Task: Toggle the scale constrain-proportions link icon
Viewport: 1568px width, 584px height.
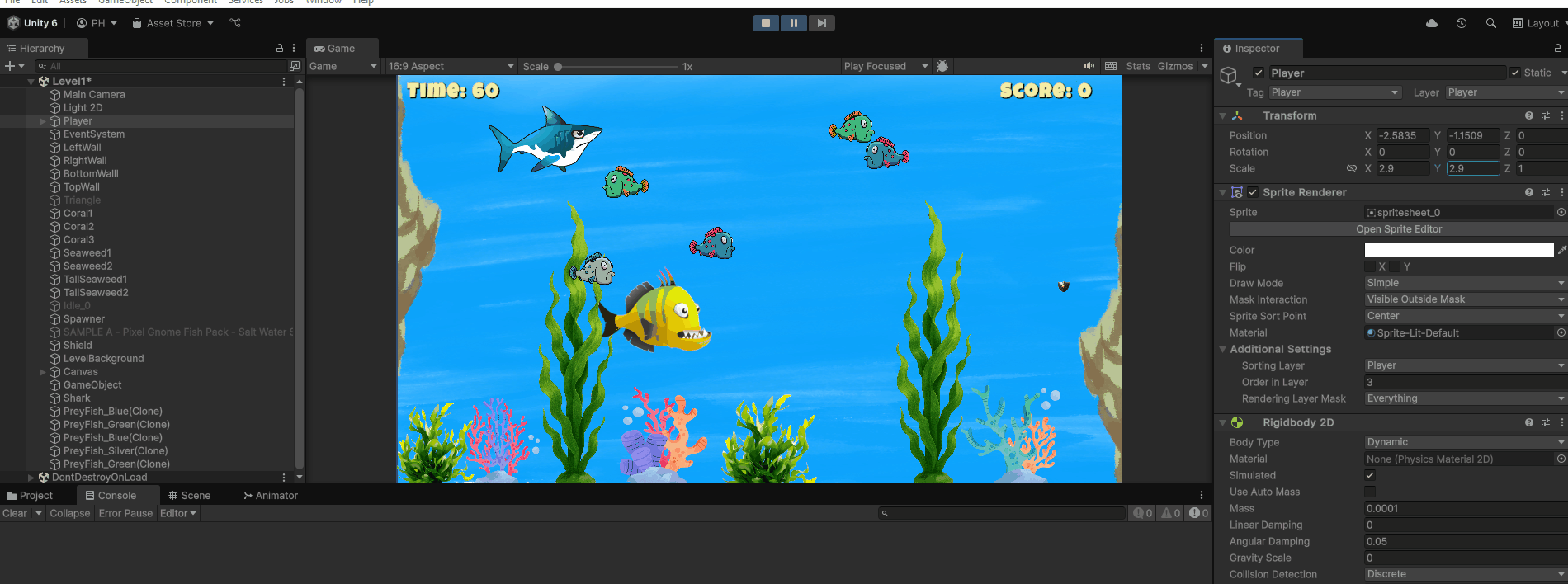Action: pos(1352,168)
